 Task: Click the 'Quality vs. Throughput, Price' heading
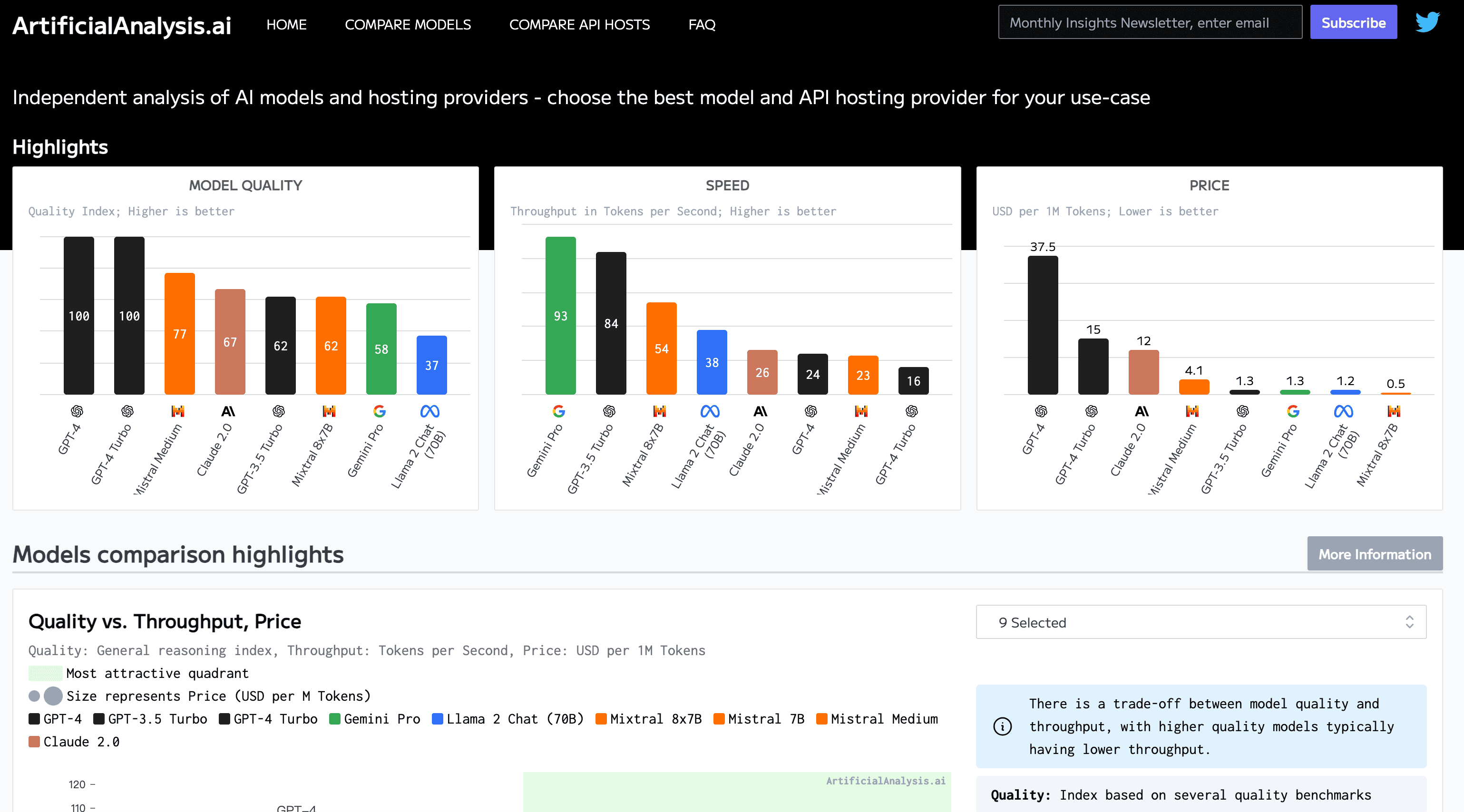165,621
